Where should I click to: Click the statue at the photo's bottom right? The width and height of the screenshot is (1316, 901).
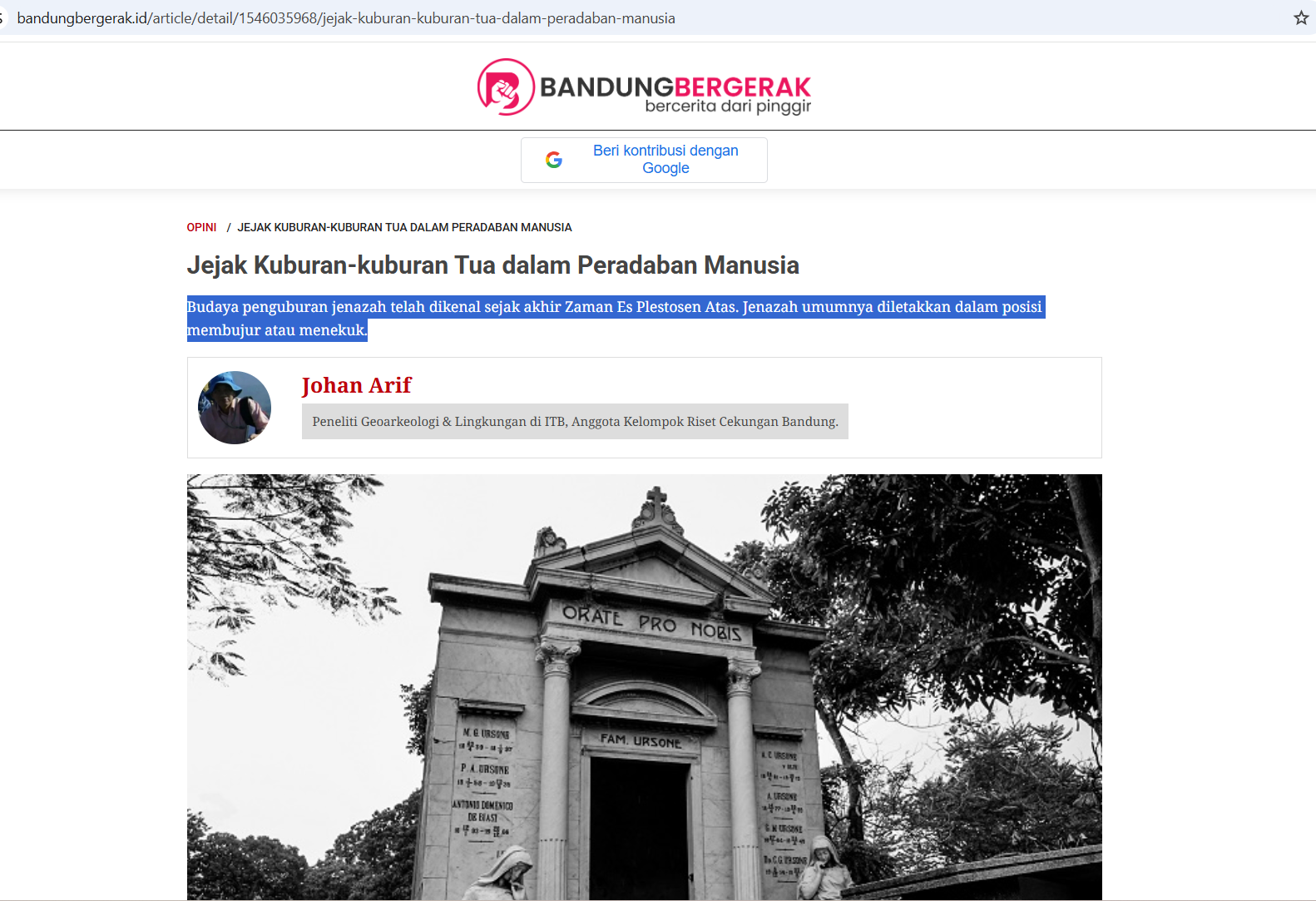[824, 869]
